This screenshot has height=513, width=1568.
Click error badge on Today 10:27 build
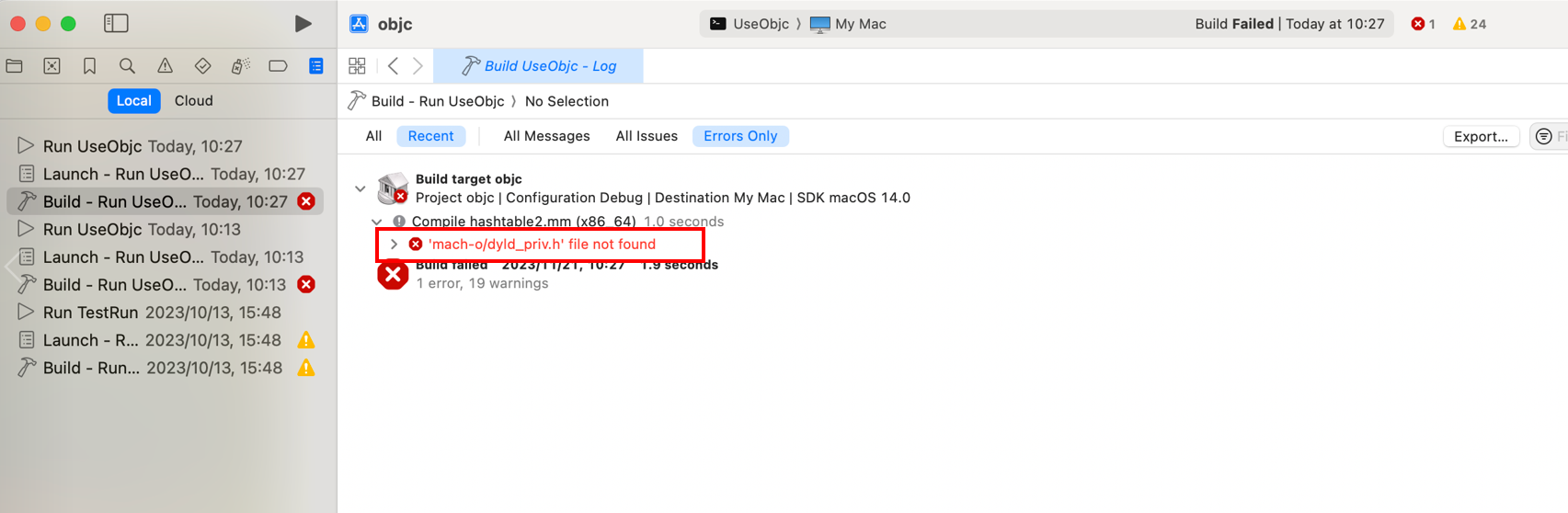pos(306,201)
